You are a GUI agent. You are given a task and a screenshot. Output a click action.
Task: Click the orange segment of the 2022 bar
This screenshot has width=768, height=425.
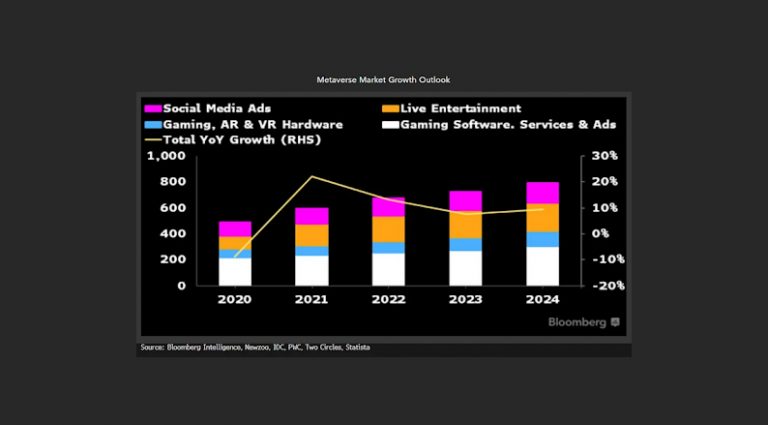point(389,229)
